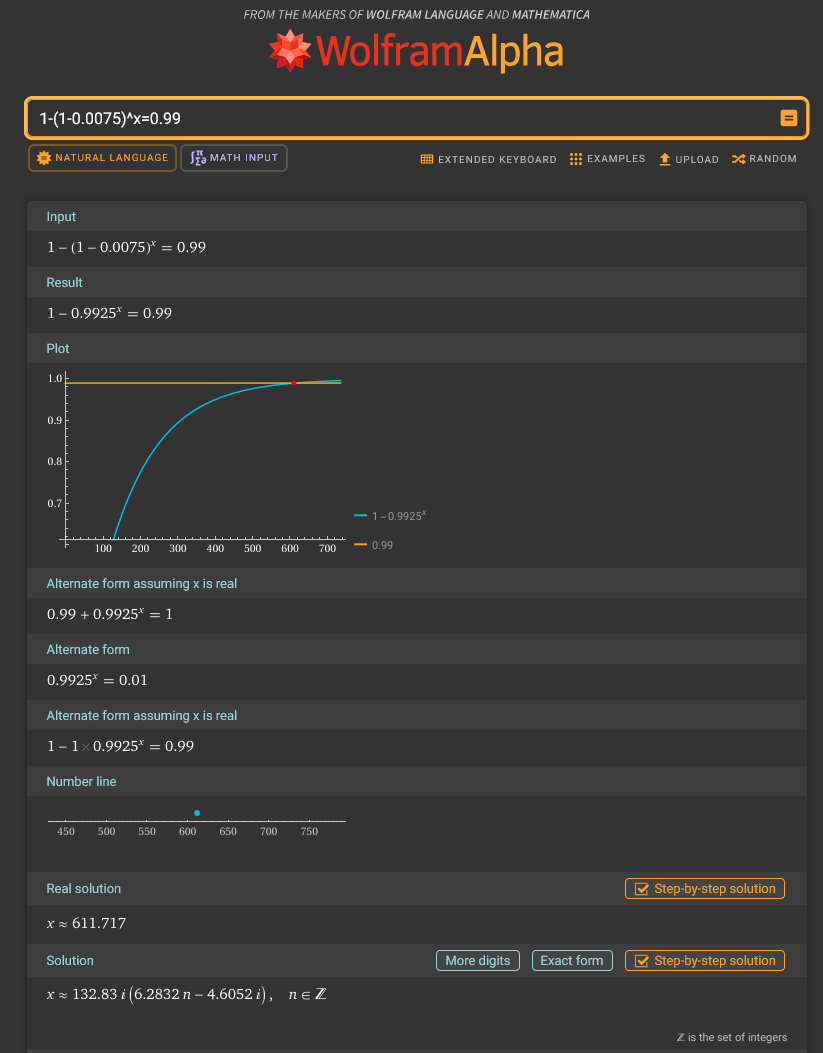The height and width of the screenshot is (1053, 823).
Task: Click the plot x-axis label 600
Action: [290, 549]
